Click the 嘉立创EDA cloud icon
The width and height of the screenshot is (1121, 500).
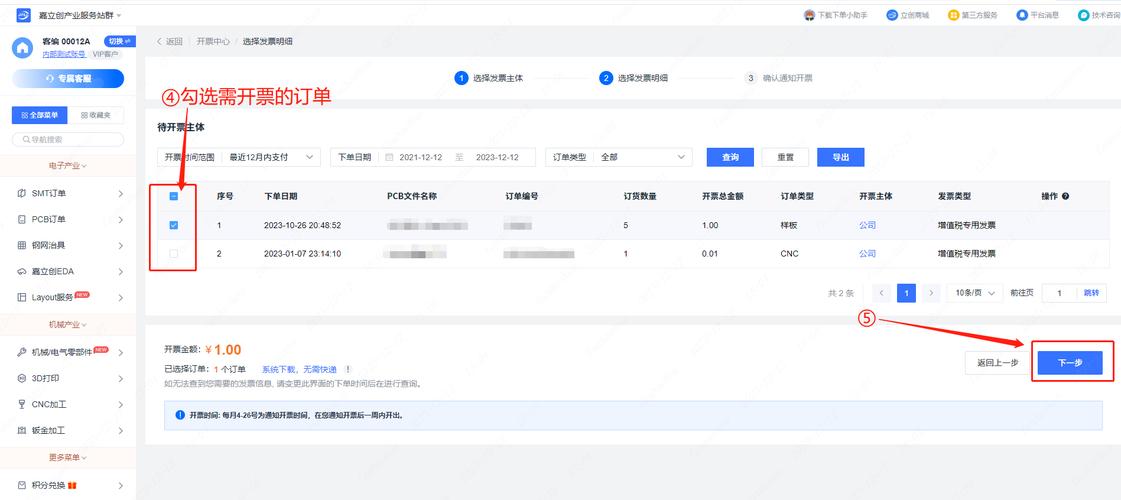21,271
